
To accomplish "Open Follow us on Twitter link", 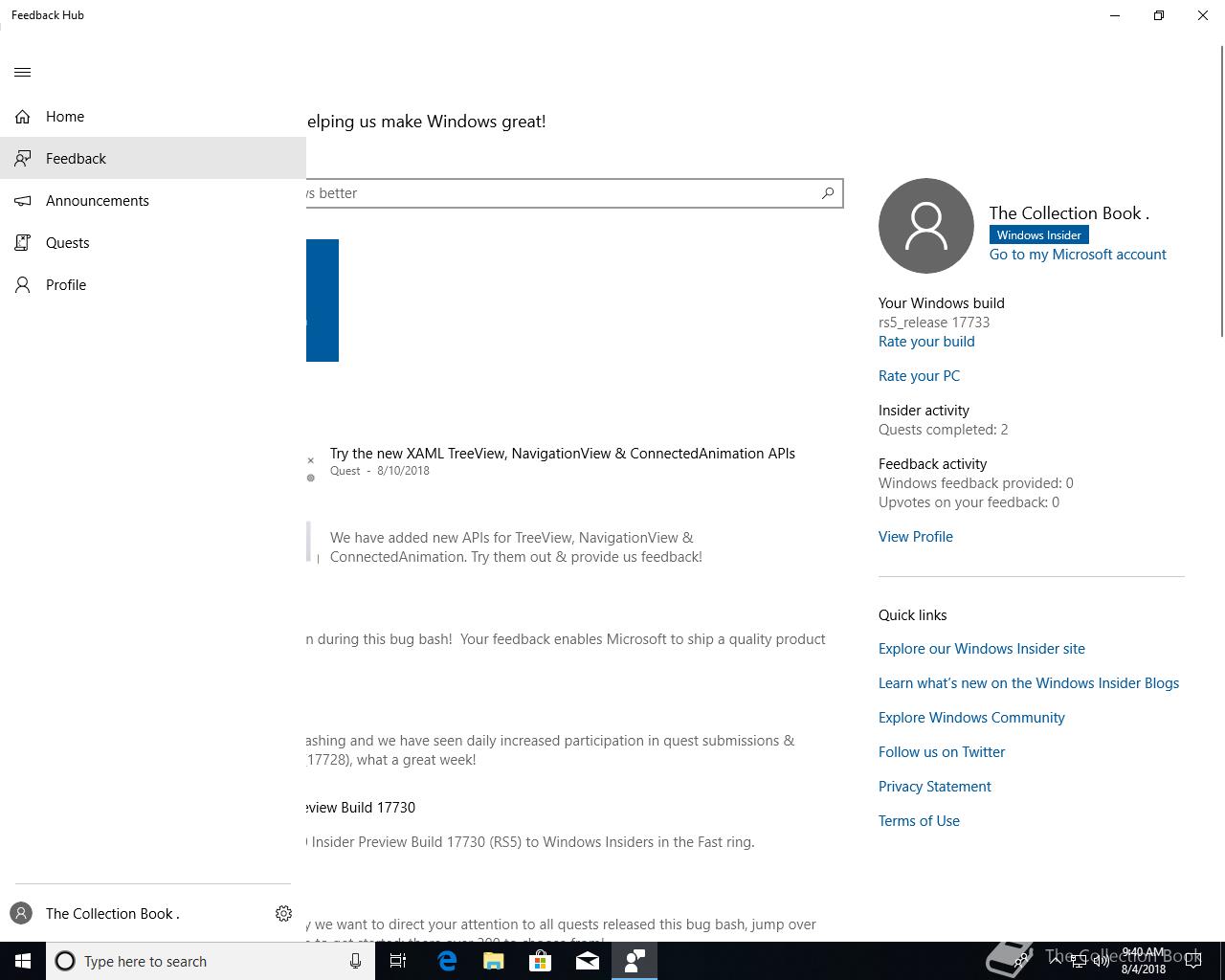I will [942, 752].
